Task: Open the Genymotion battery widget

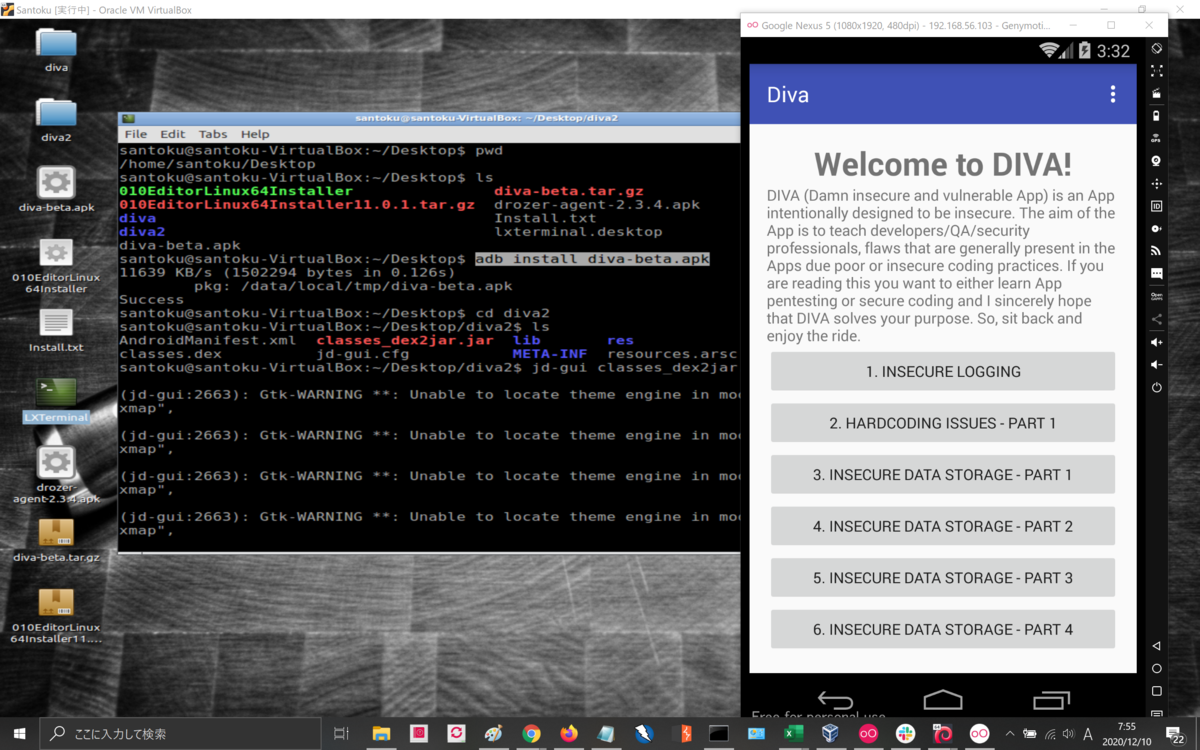Action: click(x=1156, y=116)
